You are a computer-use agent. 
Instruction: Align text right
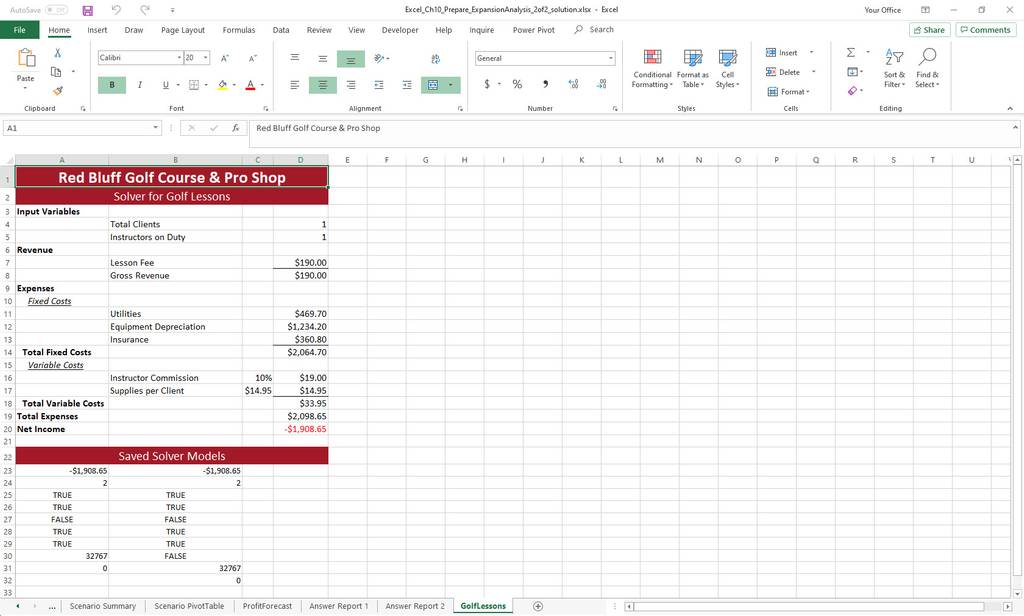[x=351, y=85]
